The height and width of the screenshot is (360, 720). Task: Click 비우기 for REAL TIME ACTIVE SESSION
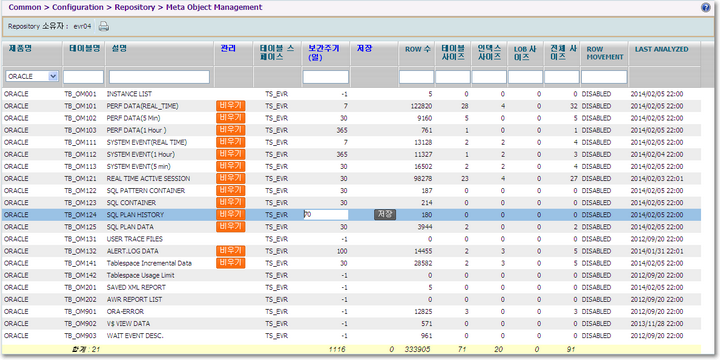pyautogui.click(x=231, y=178)
